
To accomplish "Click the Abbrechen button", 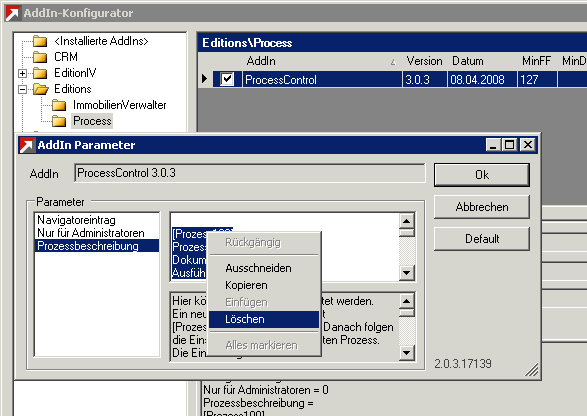I will (482, 207).
